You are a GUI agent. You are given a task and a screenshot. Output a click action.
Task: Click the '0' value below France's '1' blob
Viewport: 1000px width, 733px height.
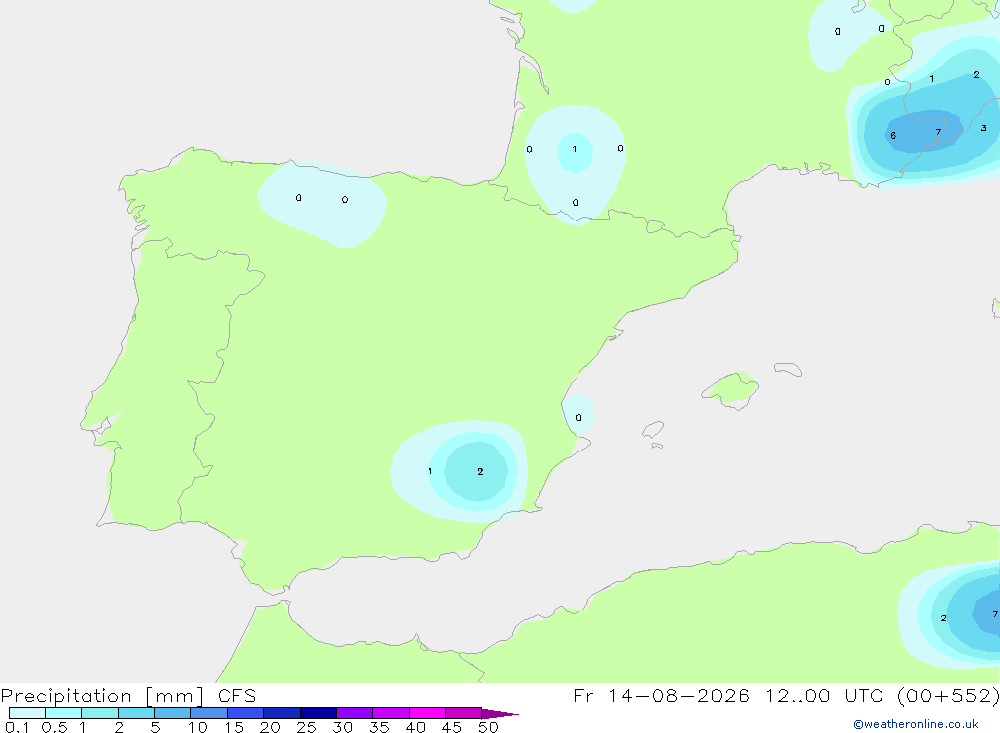tap(575, 203)
